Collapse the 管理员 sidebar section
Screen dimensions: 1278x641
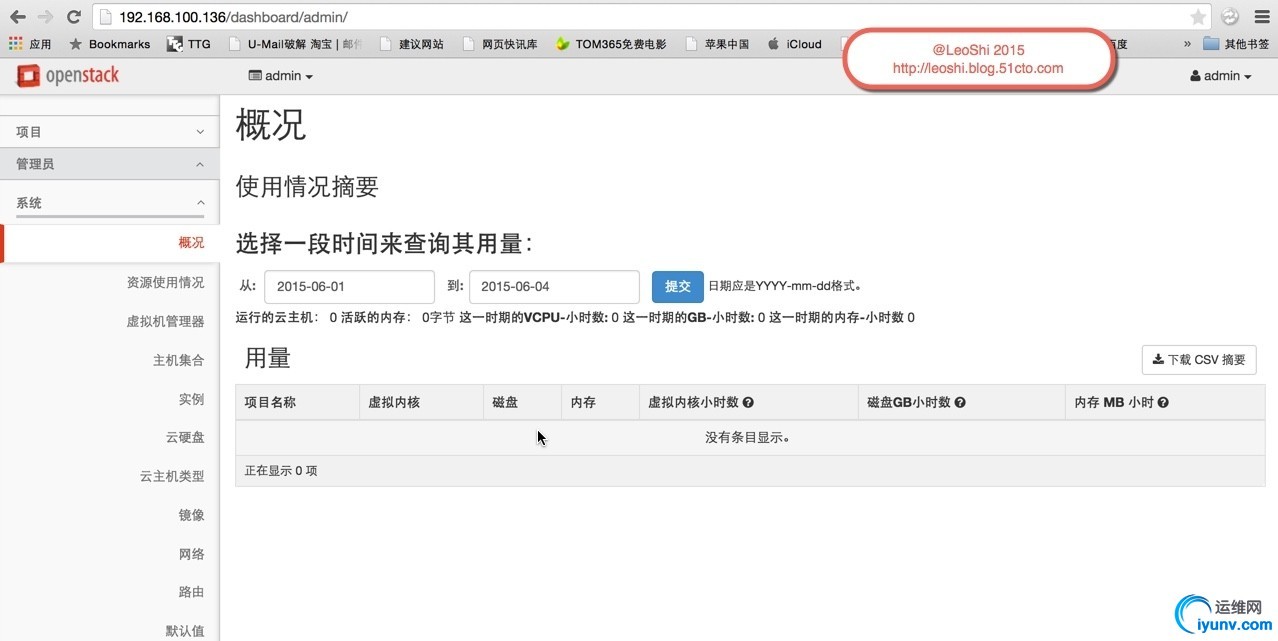(110, 164)
